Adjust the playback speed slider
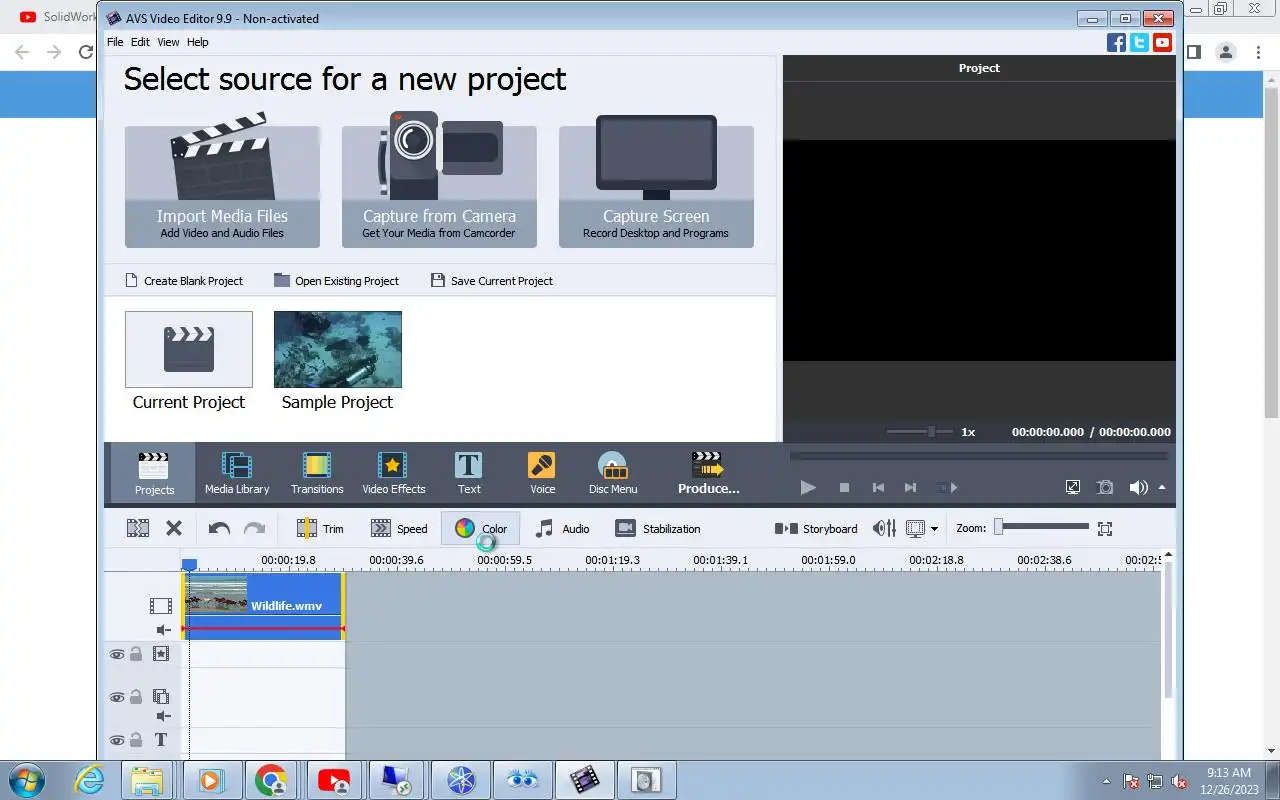Viewport: 1280px width, 800px height. click(920, 432)
